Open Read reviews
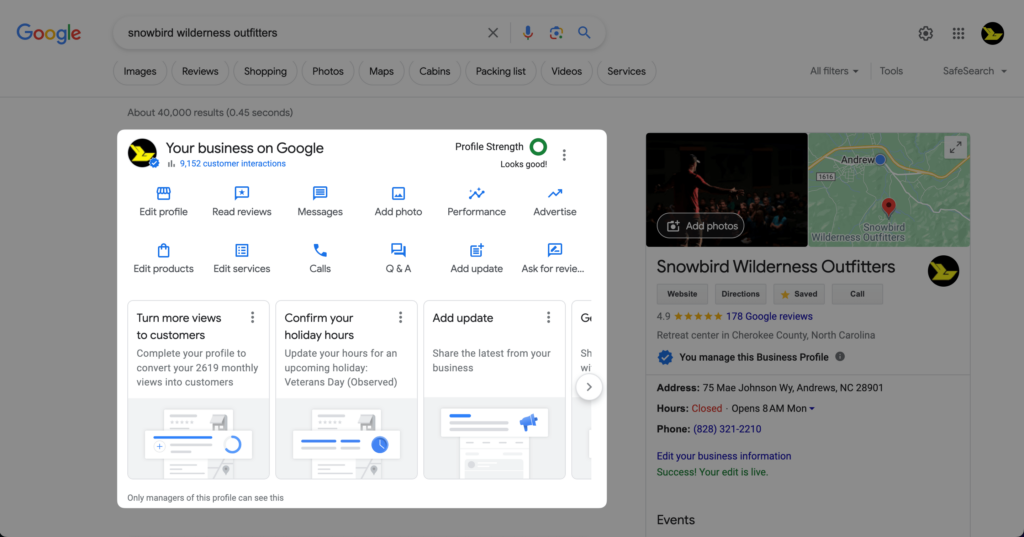Screen dimensions: 1024x537 click(242, 201)
